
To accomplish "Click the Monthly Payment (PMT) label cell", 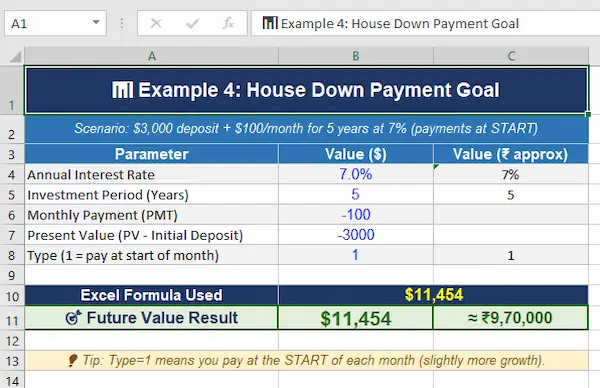I will pyautogui.click(x=152, y=215).
